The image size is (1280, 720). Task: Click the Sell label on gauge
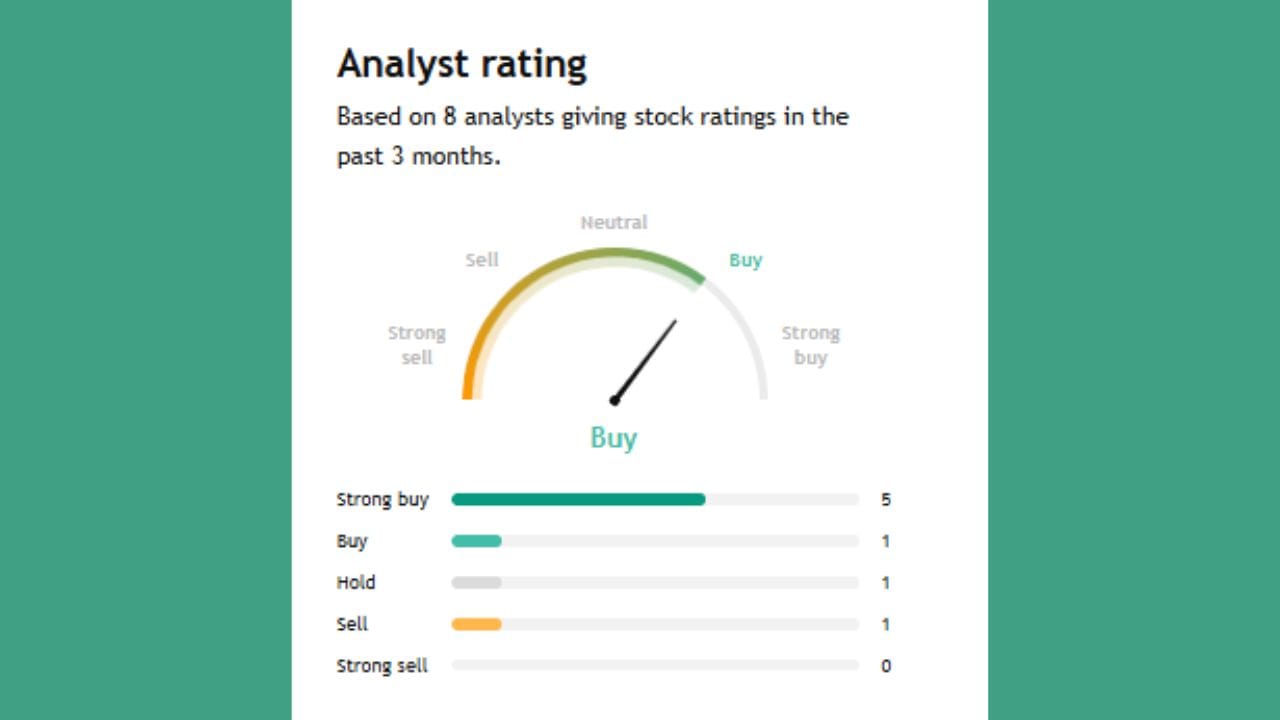point(481,260)
